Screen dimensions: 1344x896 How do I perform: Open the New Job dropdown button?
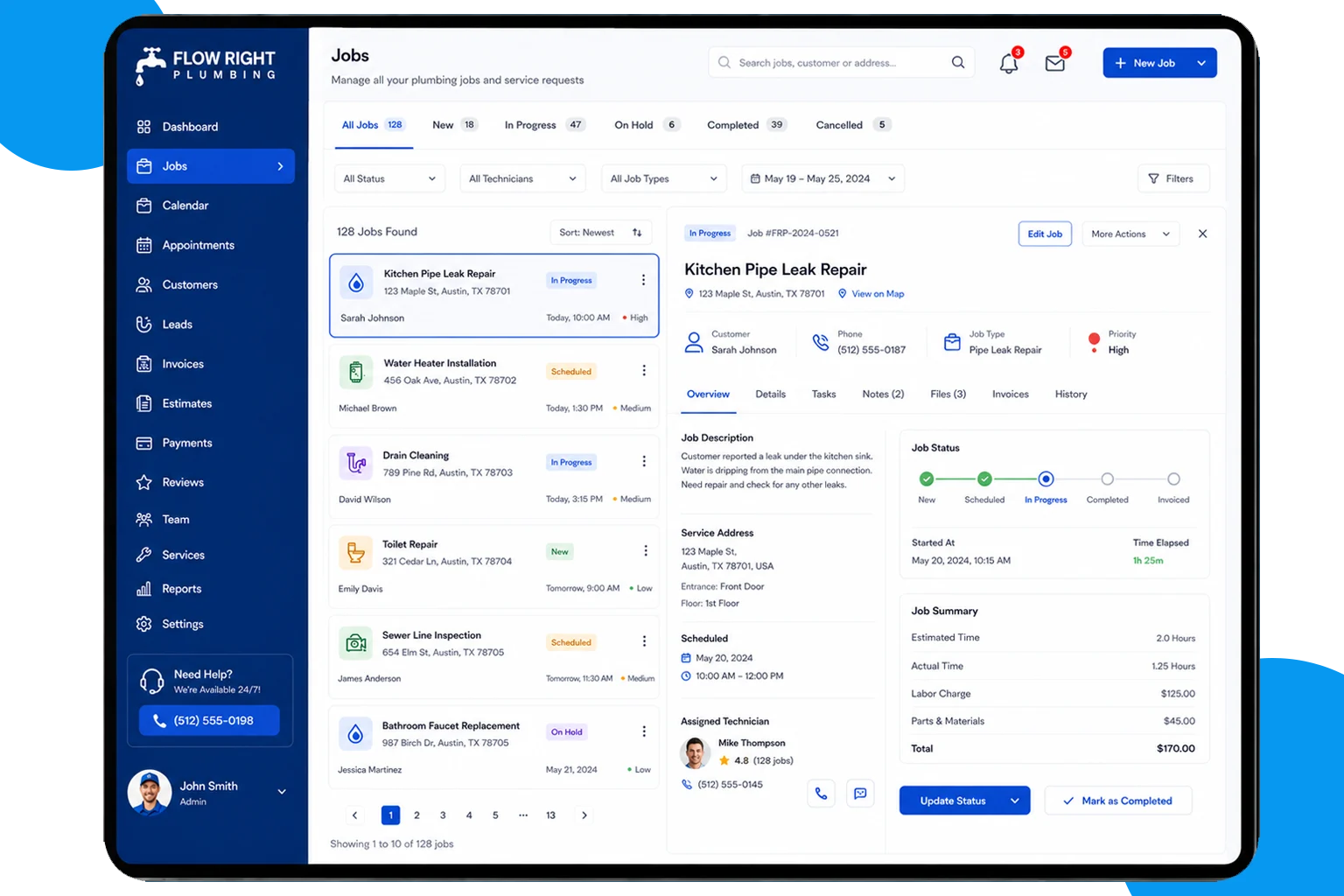pyautogui.click(x=1159, y=63)
